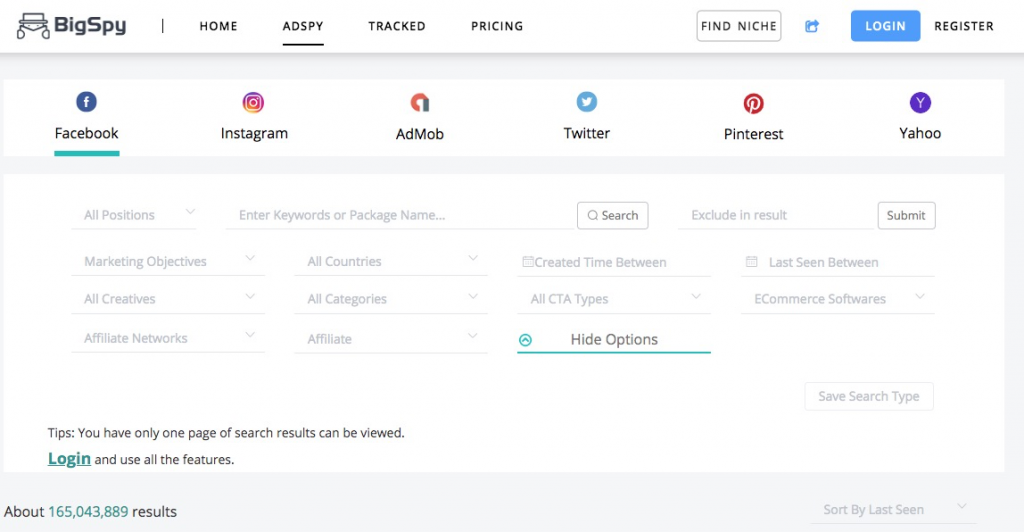1024x532 pixels.
Task: Switch to the Facebook tab label
Action: (x=86, y=133)
